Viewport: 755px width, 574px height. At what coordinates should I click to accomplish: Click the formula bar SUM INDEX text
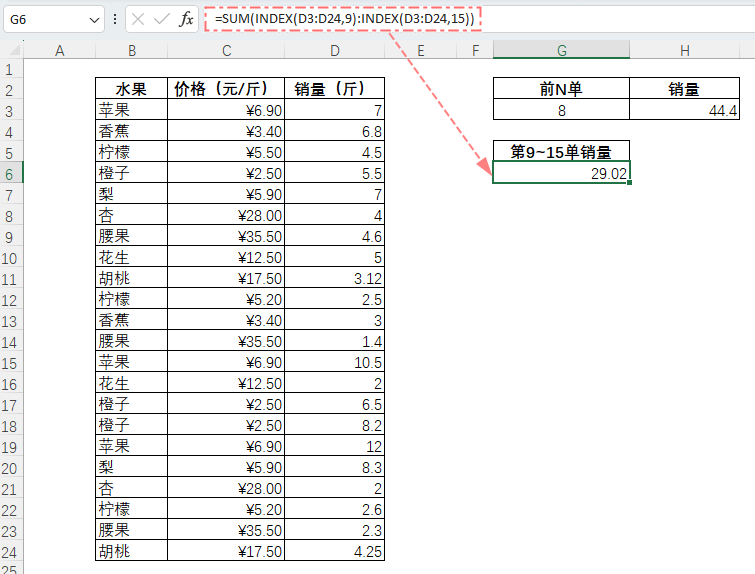[x=344, y=19]
